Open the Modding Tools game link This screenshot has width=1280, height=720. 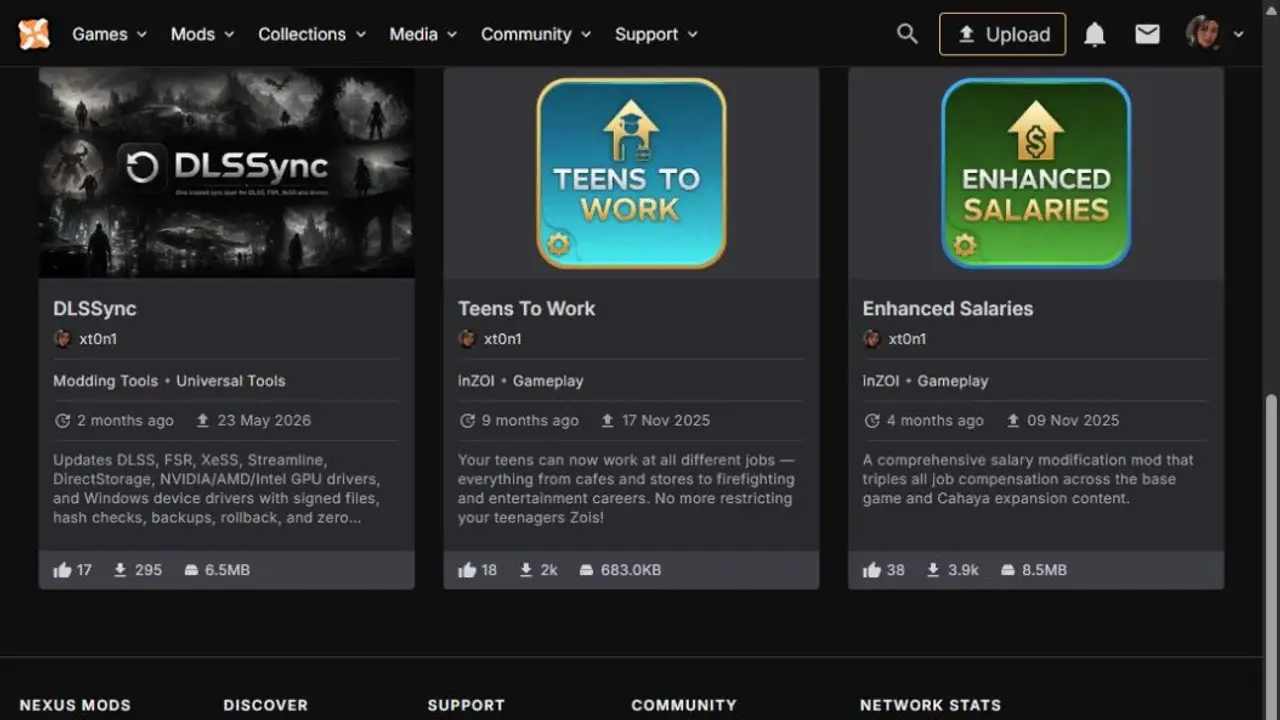click(105, 381)
